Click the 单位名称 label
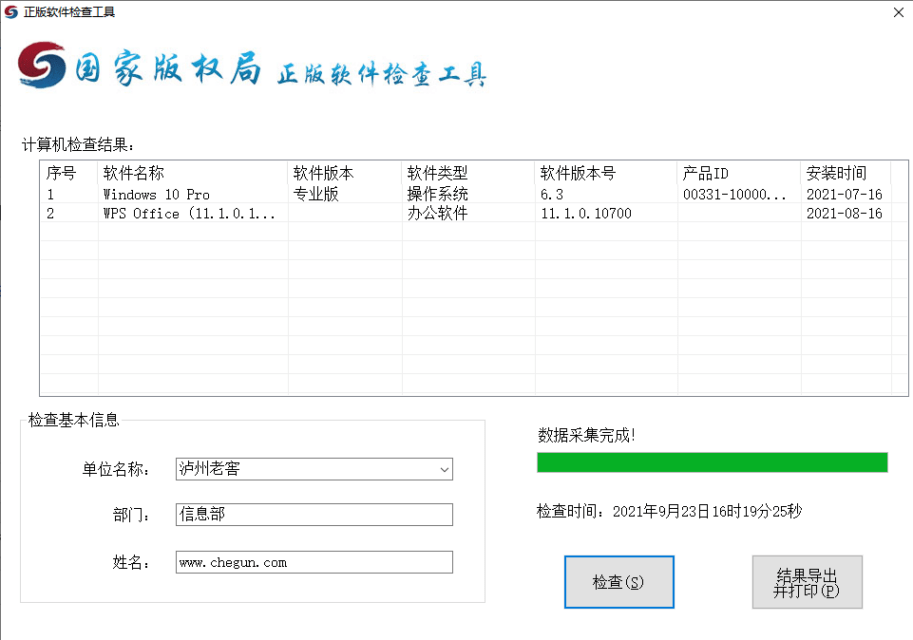The height and width of the screenshot is (640, 913). [x=115, y=469]
